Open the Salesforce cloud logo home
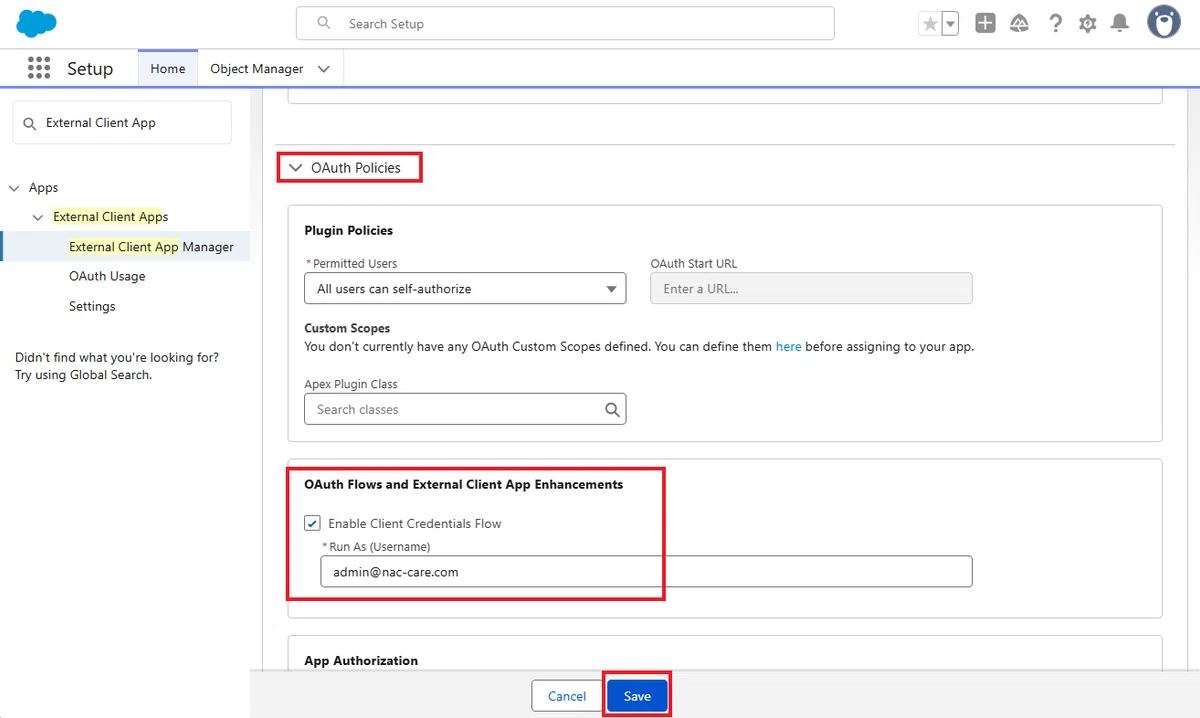Image resolution: width=1200 pixels, height=718 pixels. 38,22
